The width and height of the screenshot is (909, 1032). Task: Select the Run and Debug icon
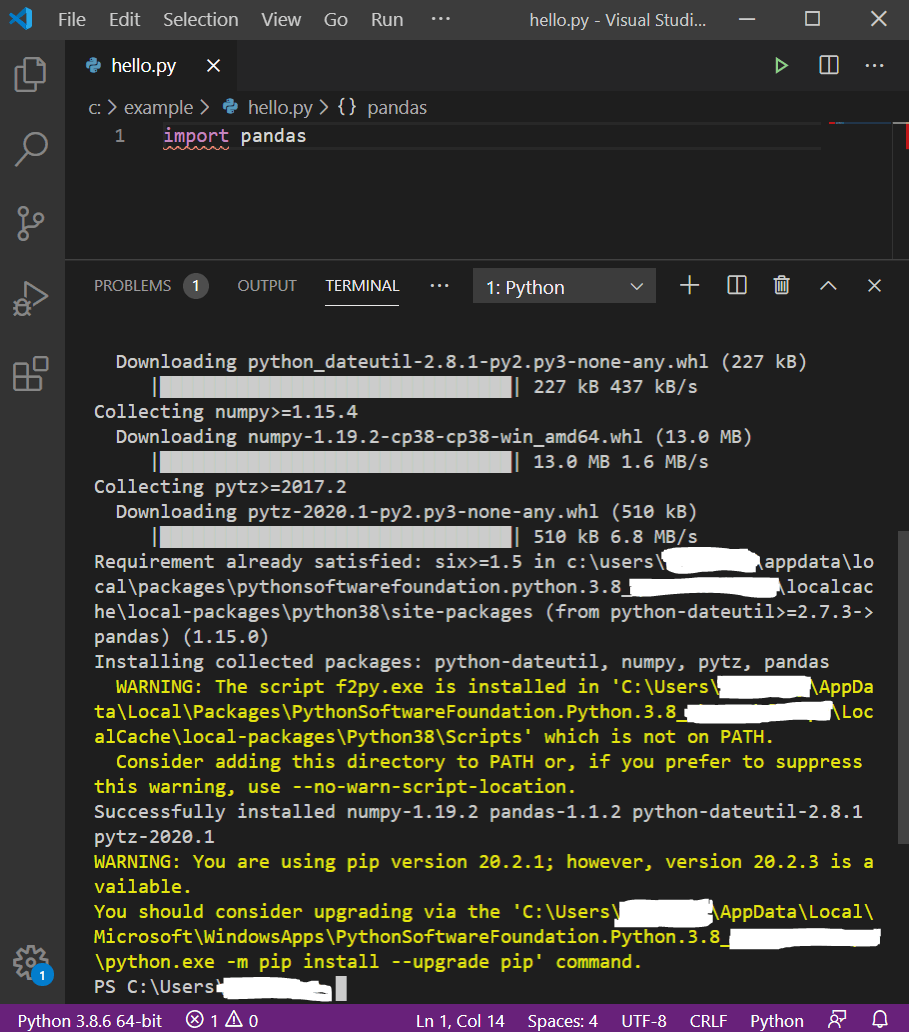(x=30, y=296)
